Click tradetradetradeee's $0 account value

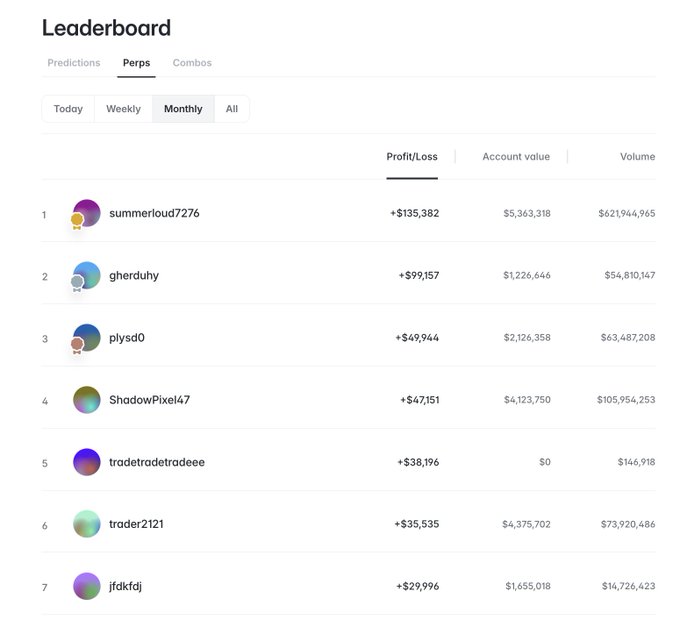tap(545, 462)
